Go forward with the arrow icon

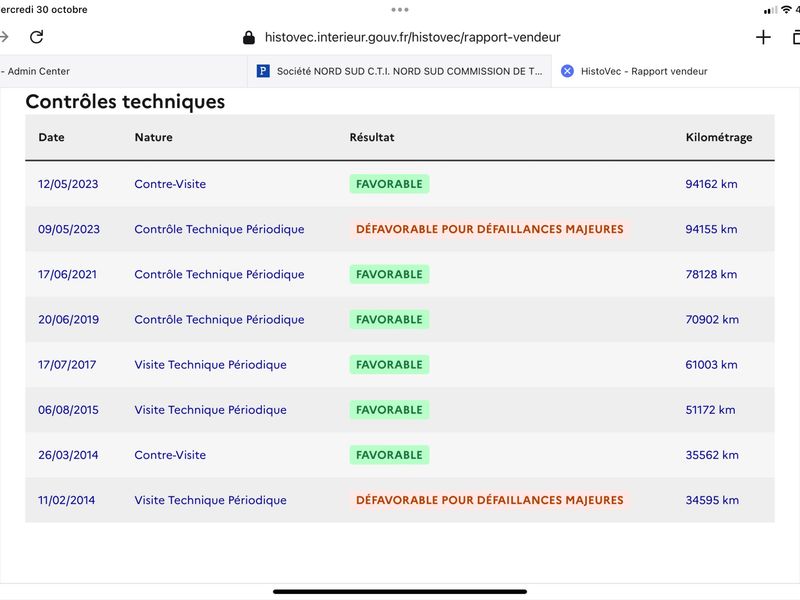4,37
